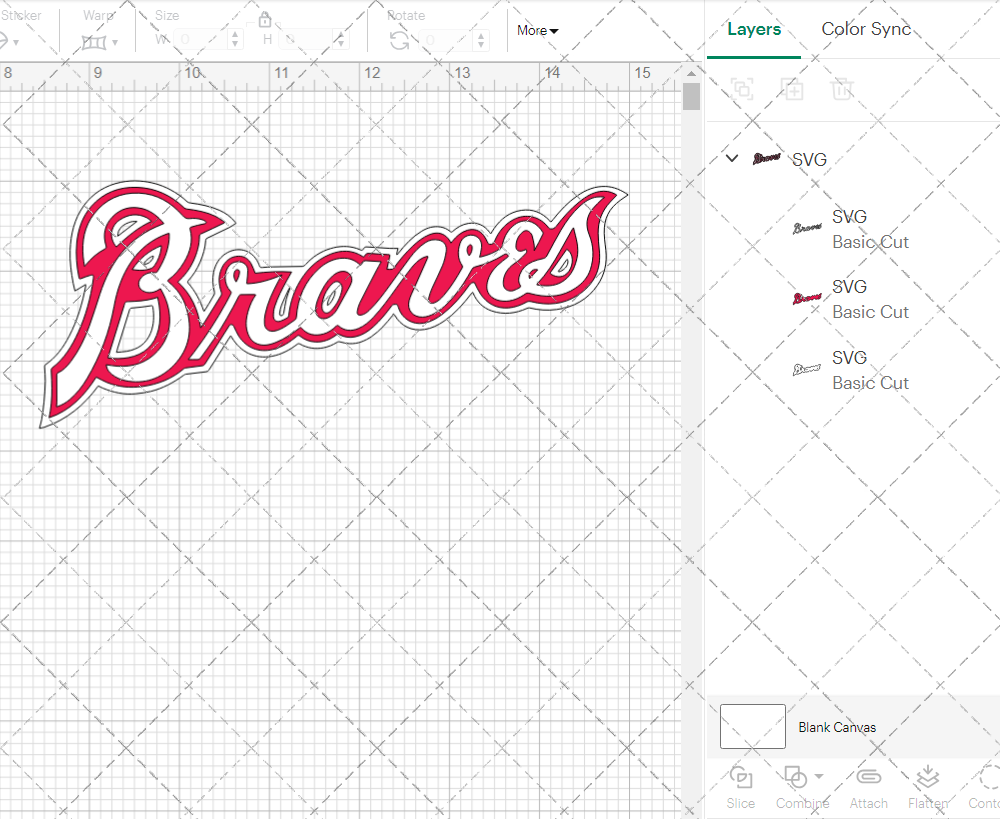Screen dimensions: 1000x819
Task: Click the Delete trash icon in Layers
Action: tap(842, 89)
